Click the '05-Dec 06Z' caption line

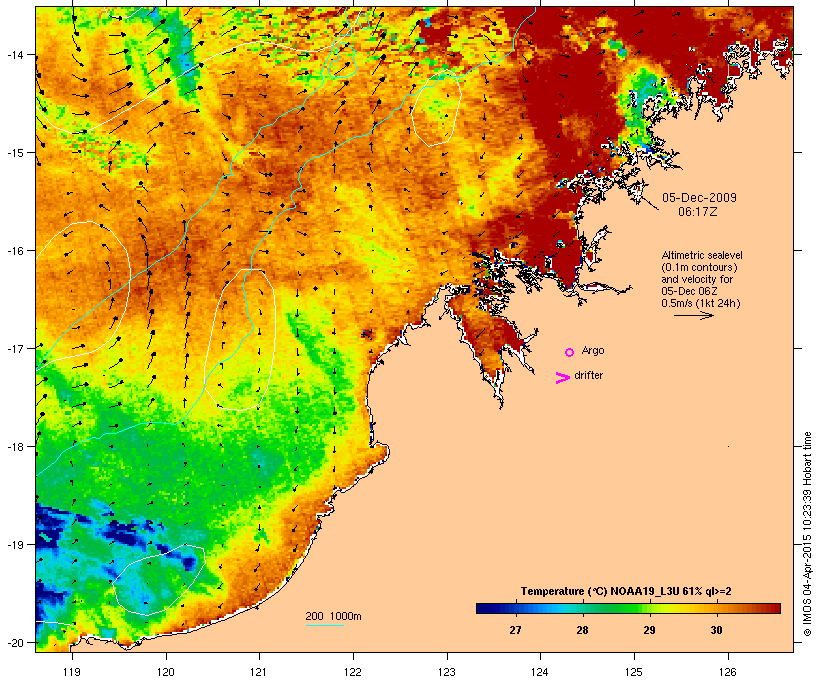coord(689,291)
